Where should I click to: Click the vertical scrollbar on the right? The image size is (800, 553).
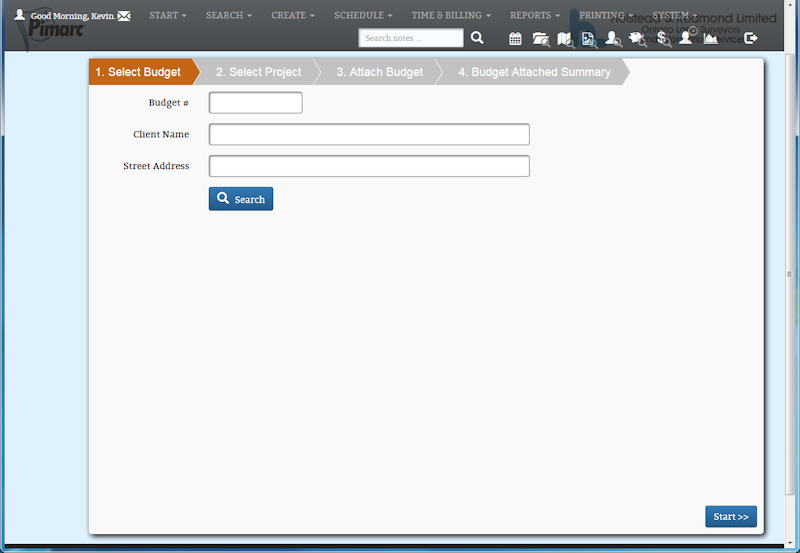point(789,273)
